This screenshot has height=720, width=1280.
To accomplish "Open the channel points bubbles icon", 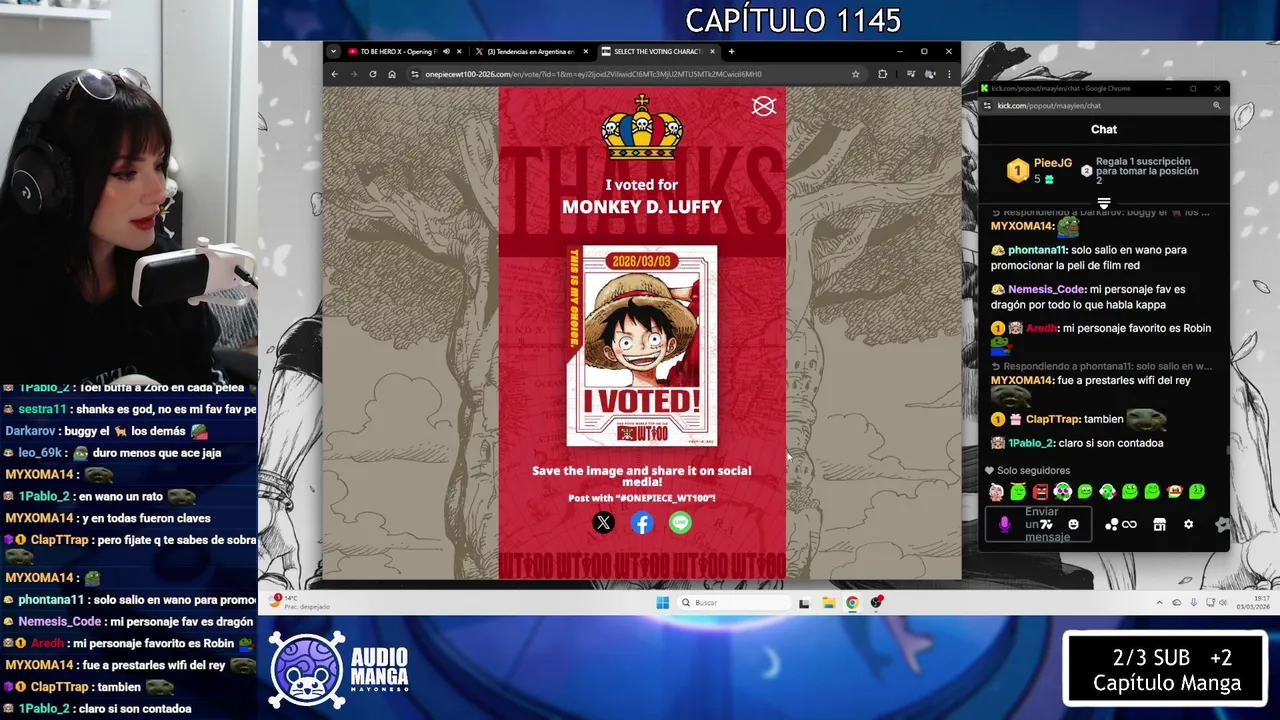I will [x=1111, y=524].
